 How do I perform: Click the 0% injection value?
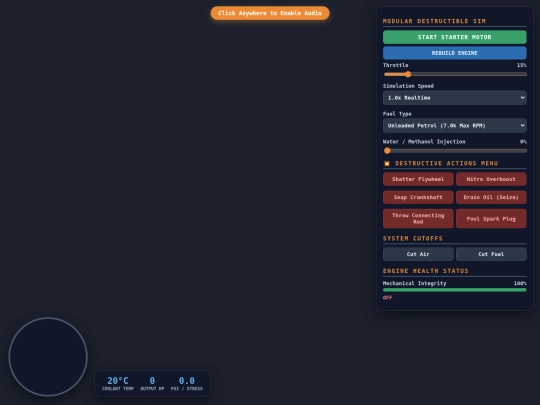click(523, 142)
